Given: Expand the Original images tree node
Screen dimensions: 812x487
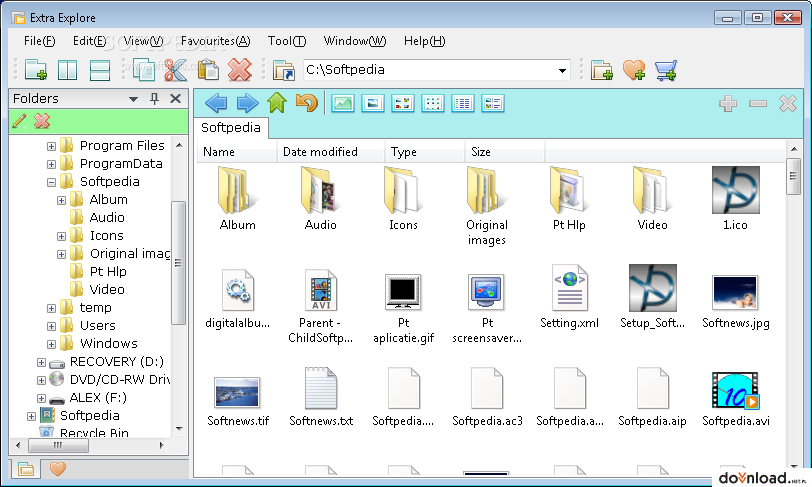Looking at the screenshot, I should pyautogui.click(x=61, y=254).
